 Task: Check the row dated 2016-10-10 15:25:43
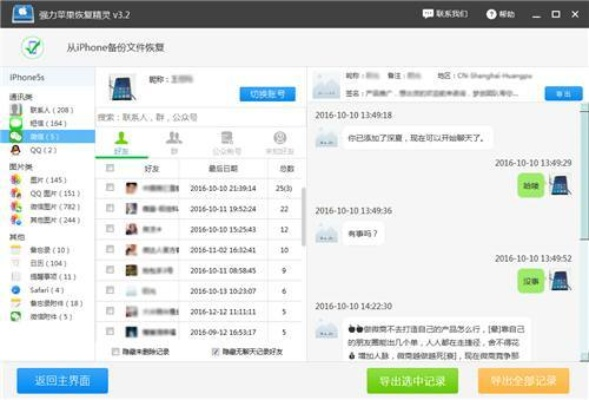(110, 228)
